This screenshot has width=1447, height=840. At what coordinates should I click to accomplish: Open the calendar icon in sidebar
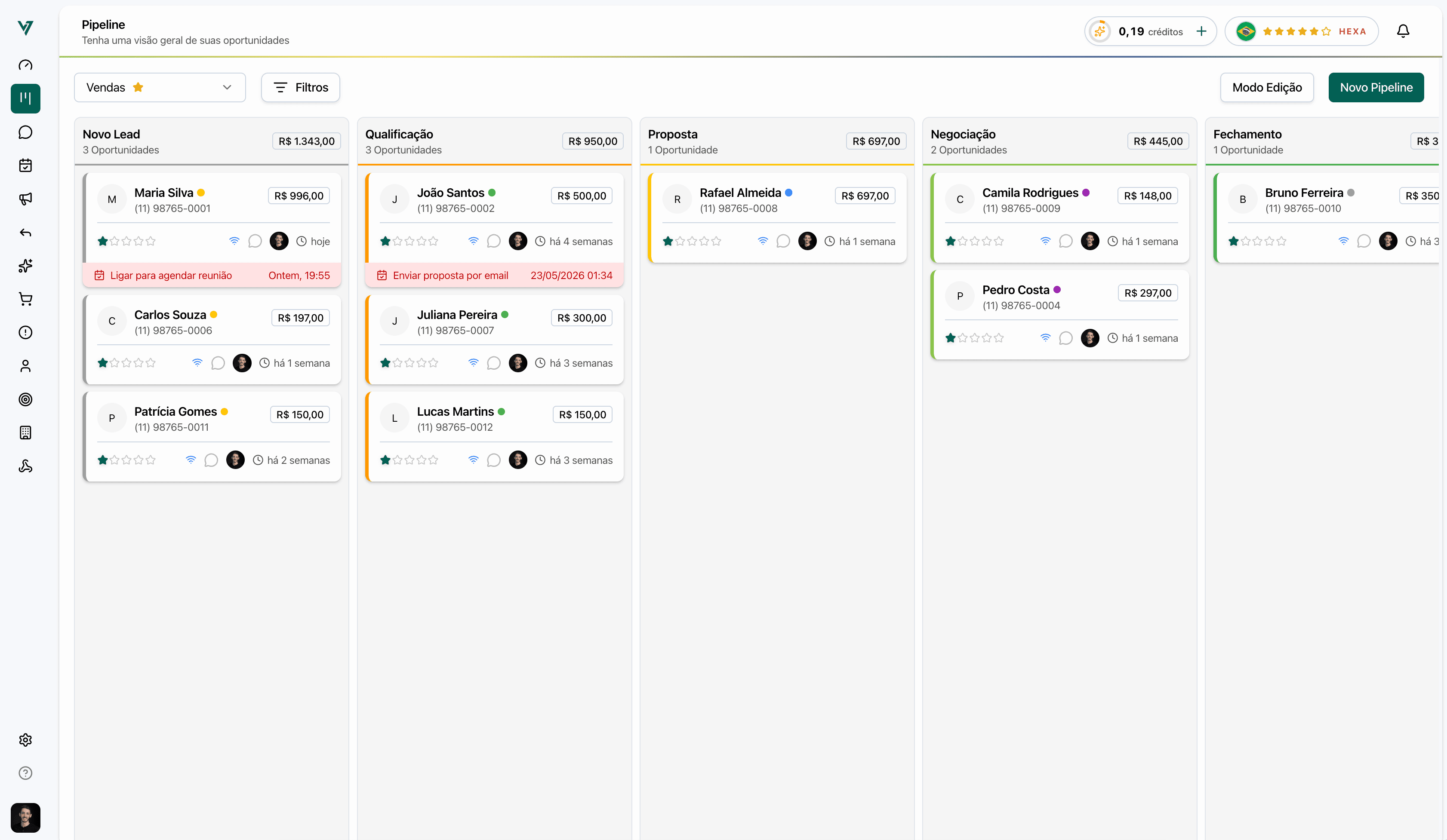(25, 165)
